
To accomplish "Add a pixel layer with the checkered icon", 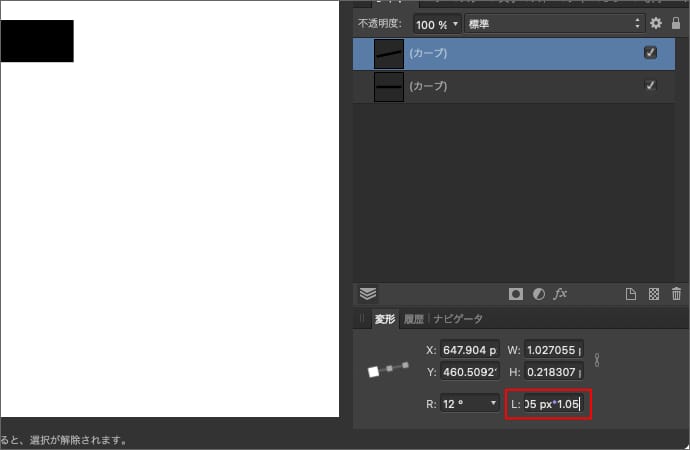I will [653, 294].
